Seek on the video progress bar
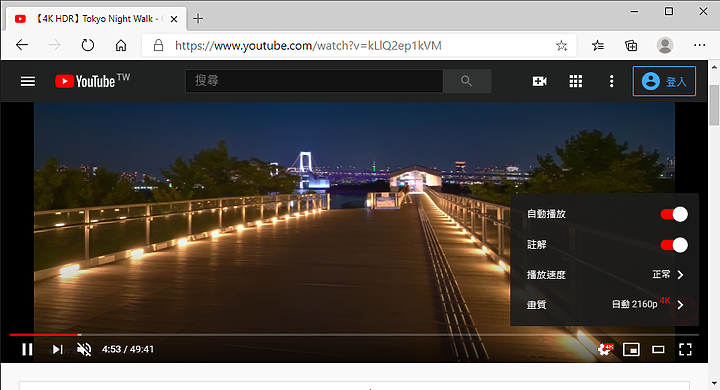Viewport: 720px width, 390px height. [354, 335]
